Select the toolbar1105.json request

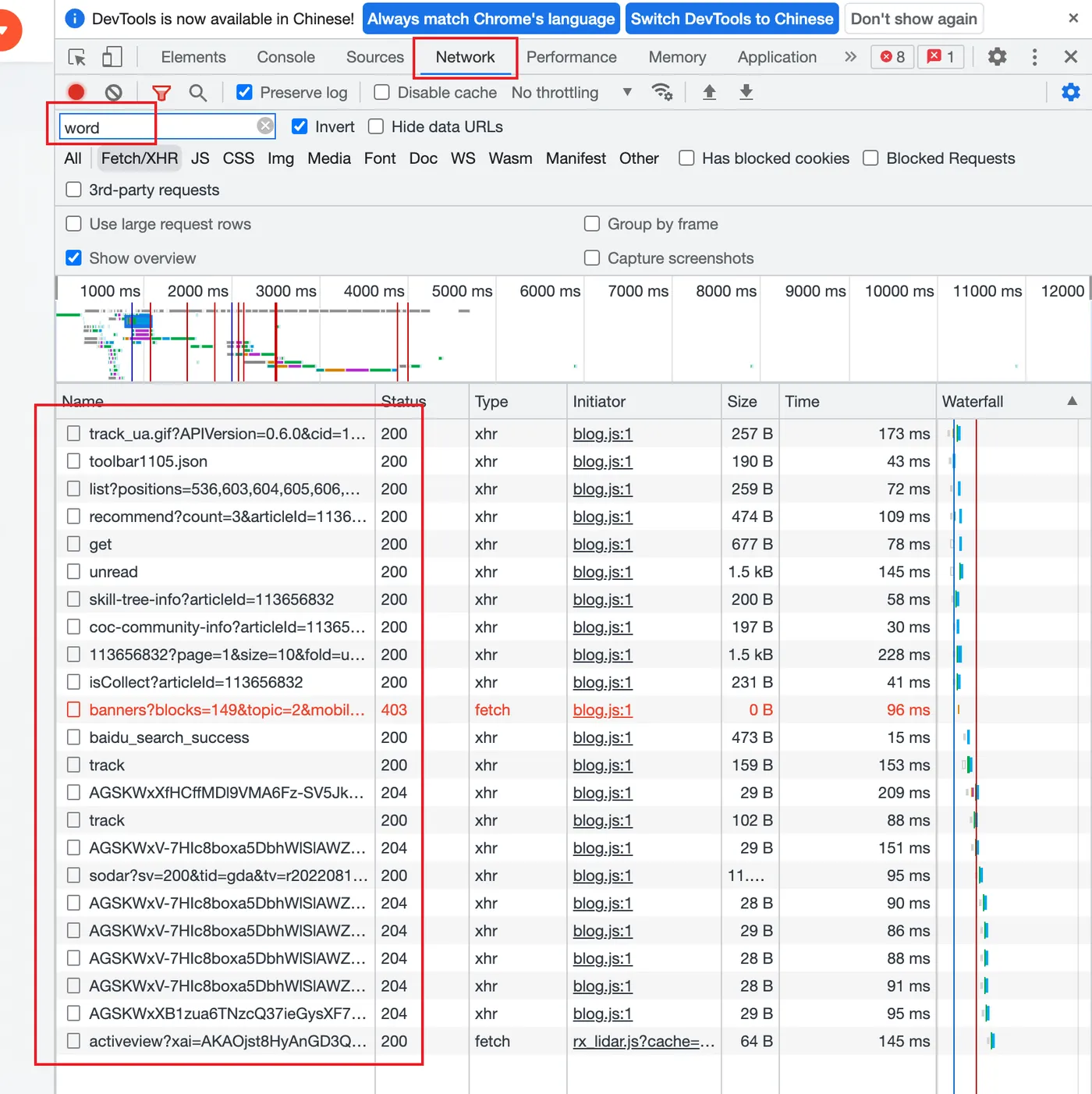pyautogui.click(x=148, y=461)
